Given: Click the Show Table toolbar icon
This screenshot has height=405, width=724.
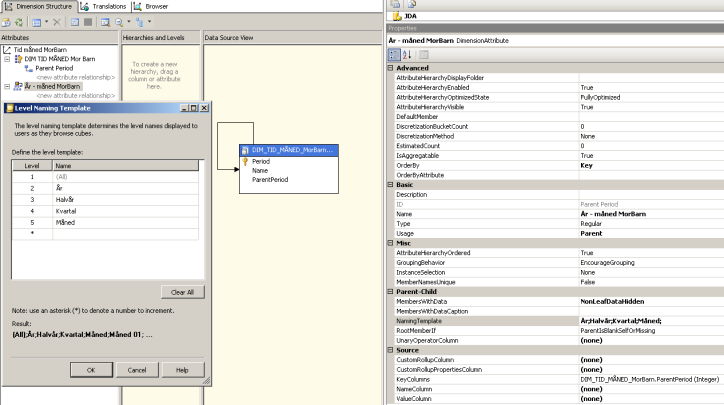Looking at the screenshot, I should click(x=75, y=22).
